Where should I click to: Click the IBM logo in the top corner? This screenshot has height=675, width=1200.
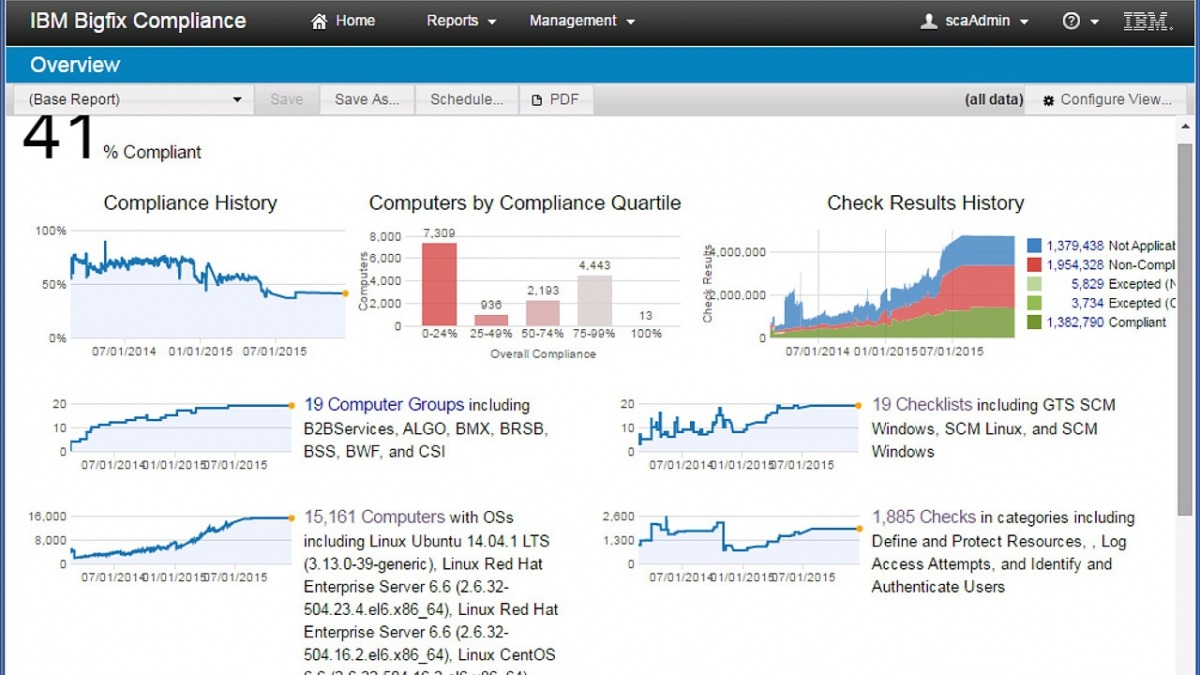[1148, 20]
